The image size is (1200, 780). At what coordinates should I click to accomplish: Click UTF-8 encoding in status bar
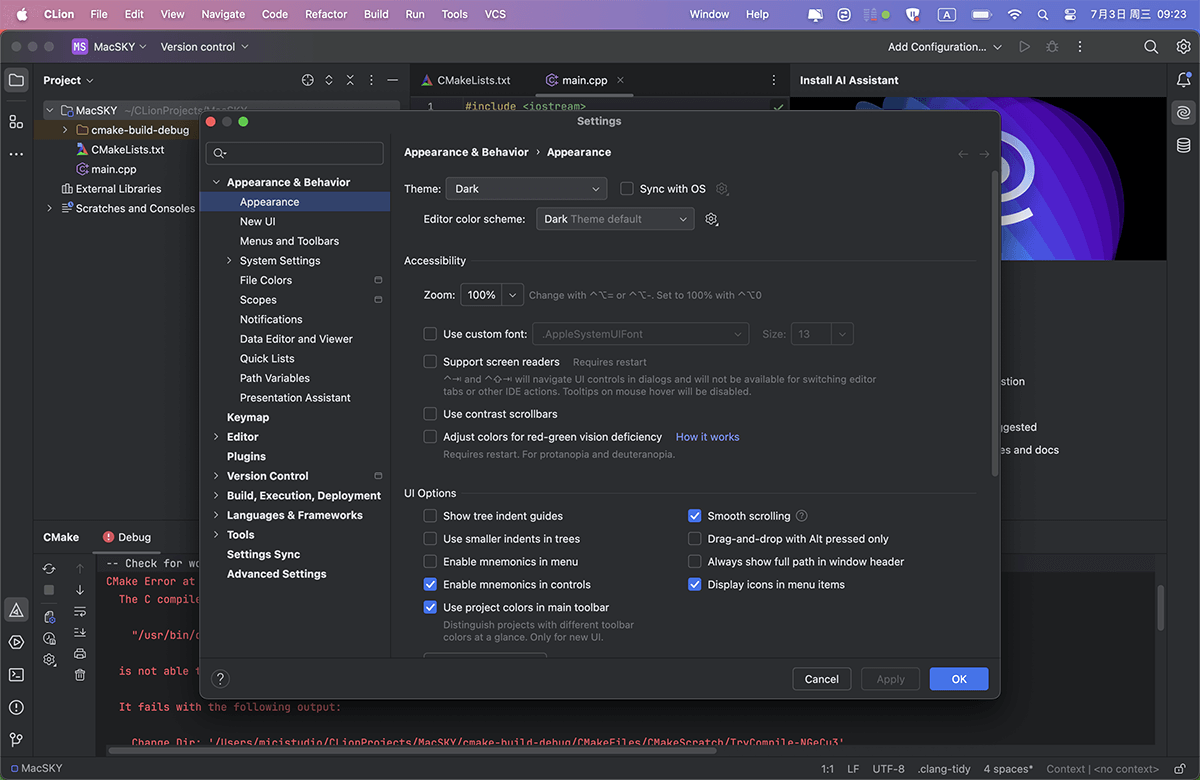point(888,769)
